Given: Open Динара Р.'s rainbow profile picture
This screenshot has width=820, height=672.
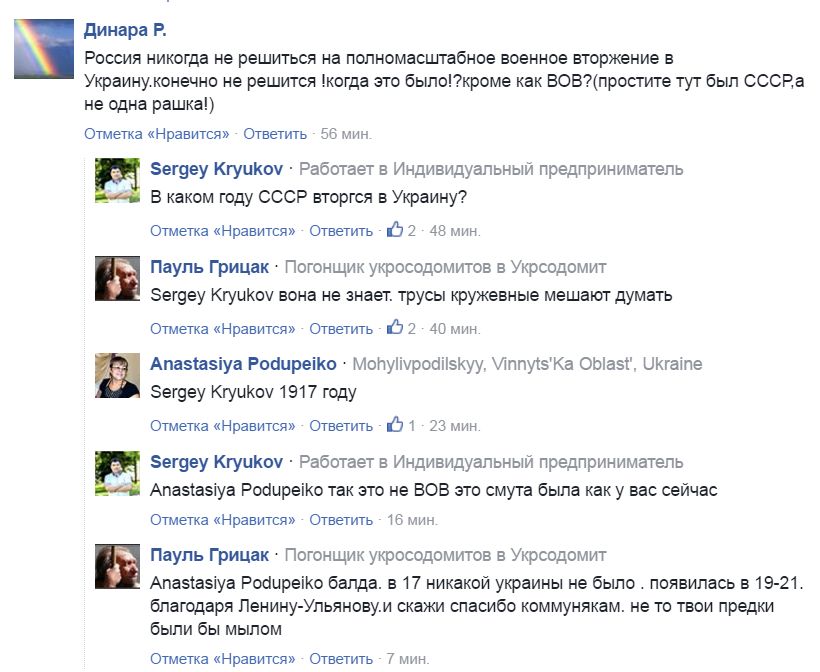Looking at the screenshot, I should tap(43, 49).
